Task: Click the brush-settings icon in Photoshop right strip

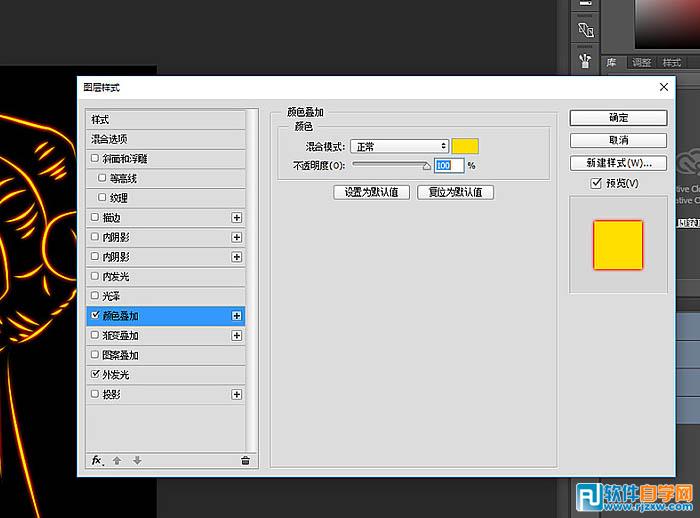Action: click(585, 60)
